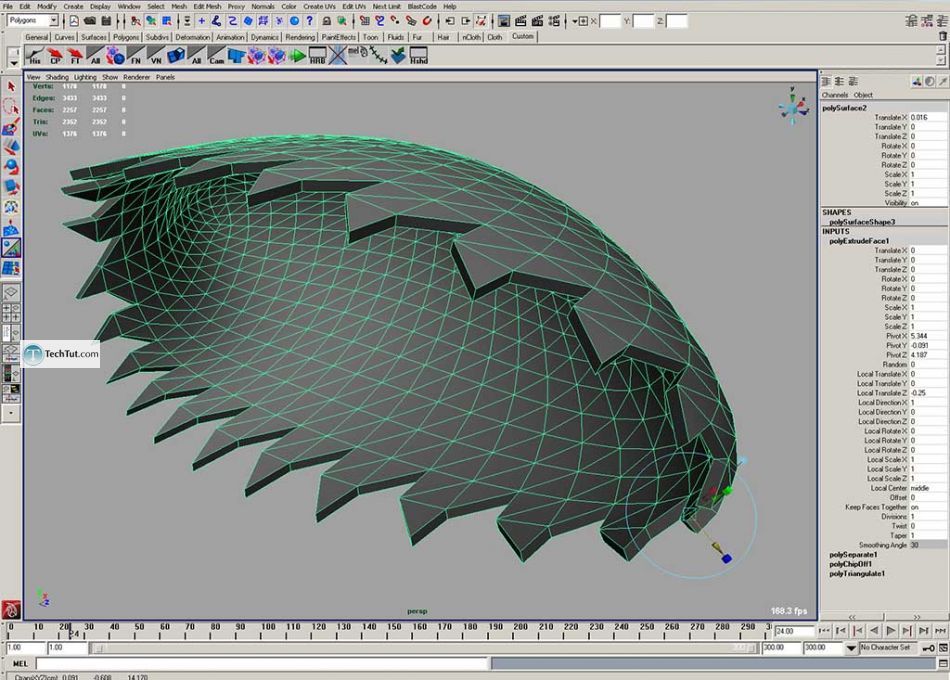Toggle highlight selection mode
The height and width of the screenshot is (680, 950).
pos(342,21)
